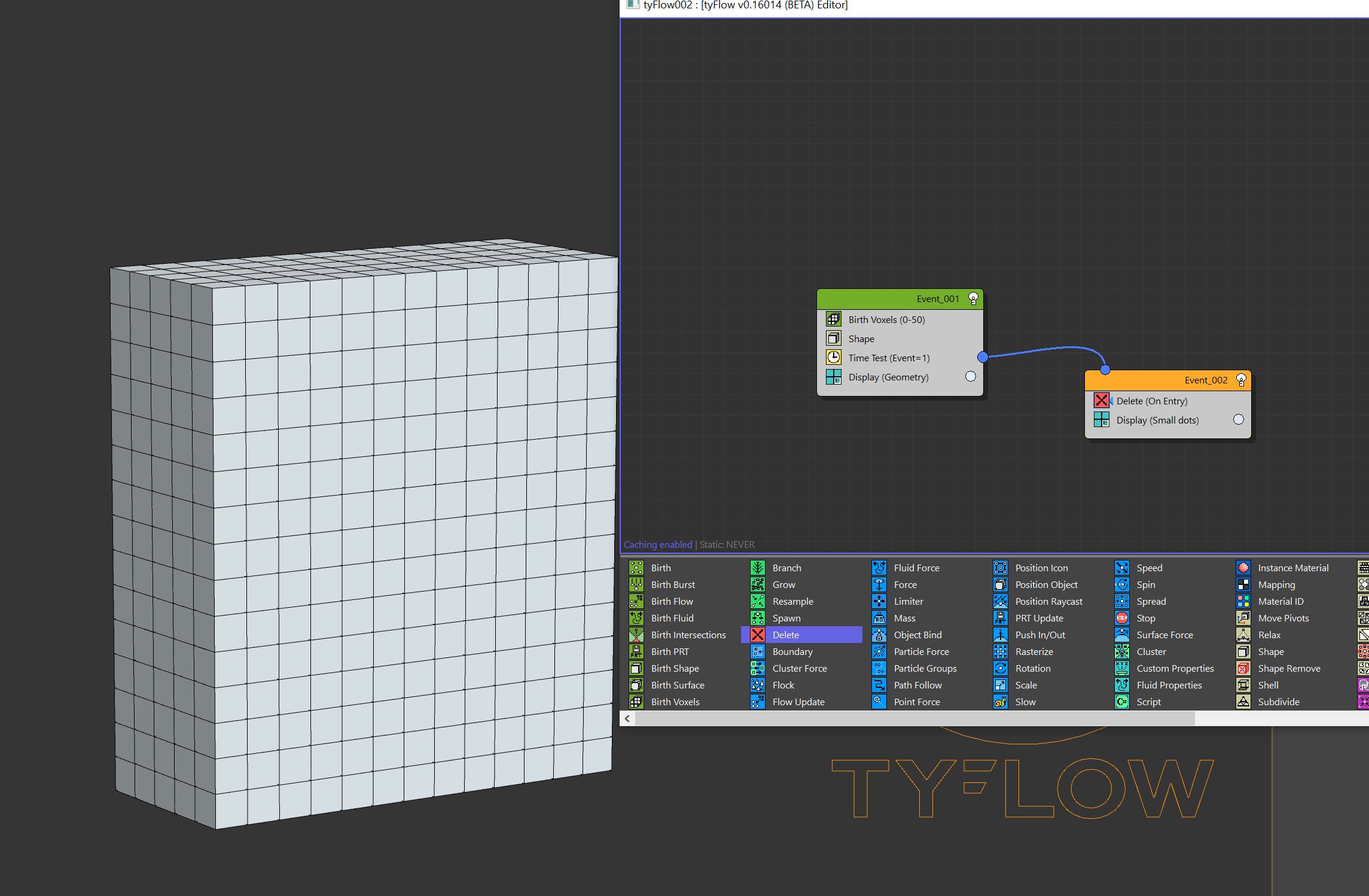Image resolution: width=1369 pixels, height=896 pixels.
Task: Click the operator list horizontal scrollbar thumb
Action: click(x=915, y=718)
